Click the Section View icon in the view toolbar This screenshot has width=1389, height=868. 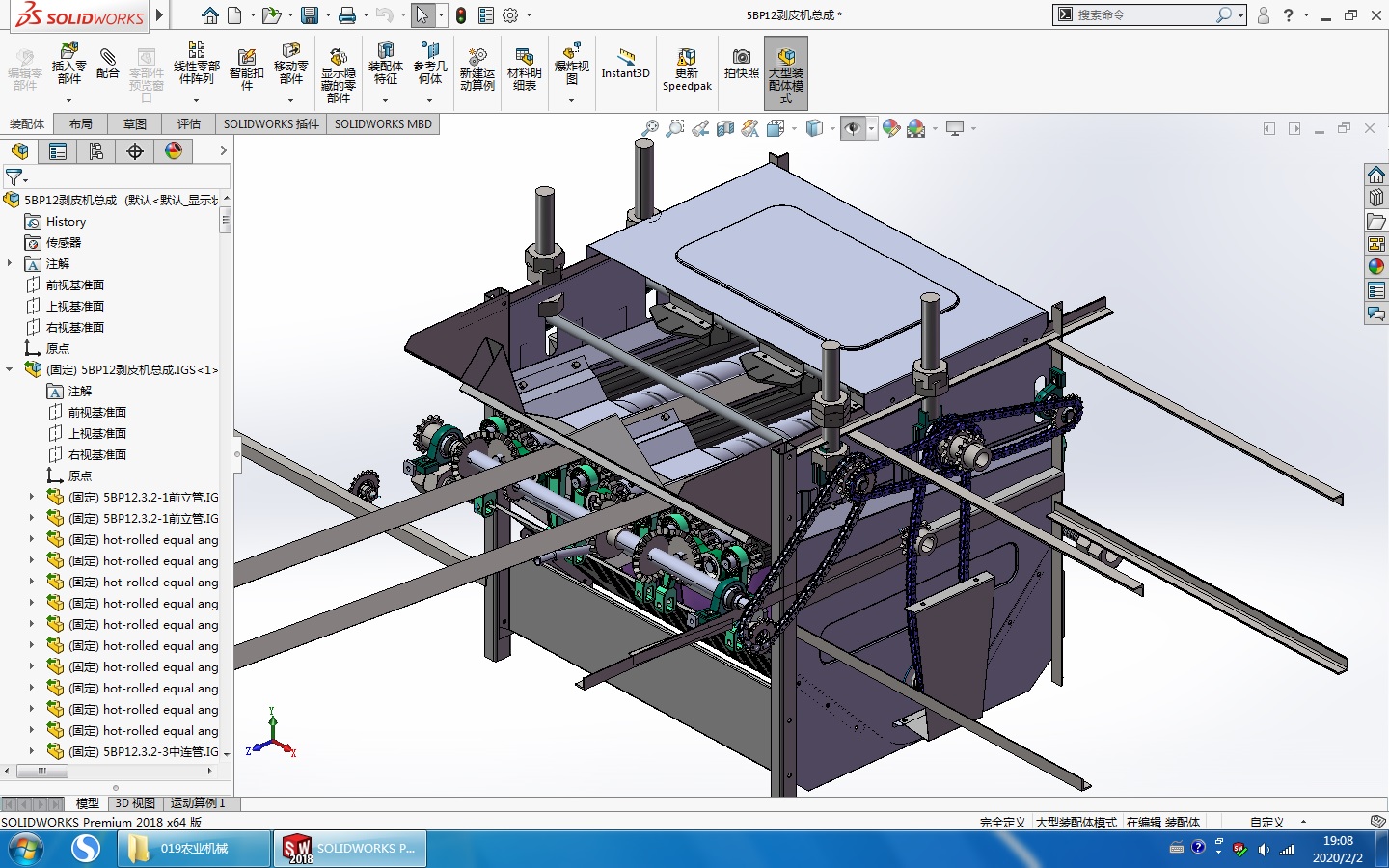(x=725, y=128)
